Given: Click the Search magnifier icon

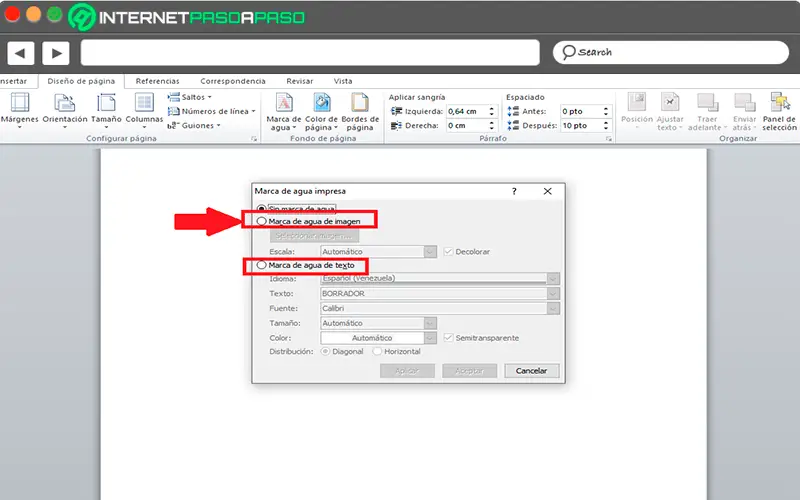Looking at the screenshot, I should 568,52.
